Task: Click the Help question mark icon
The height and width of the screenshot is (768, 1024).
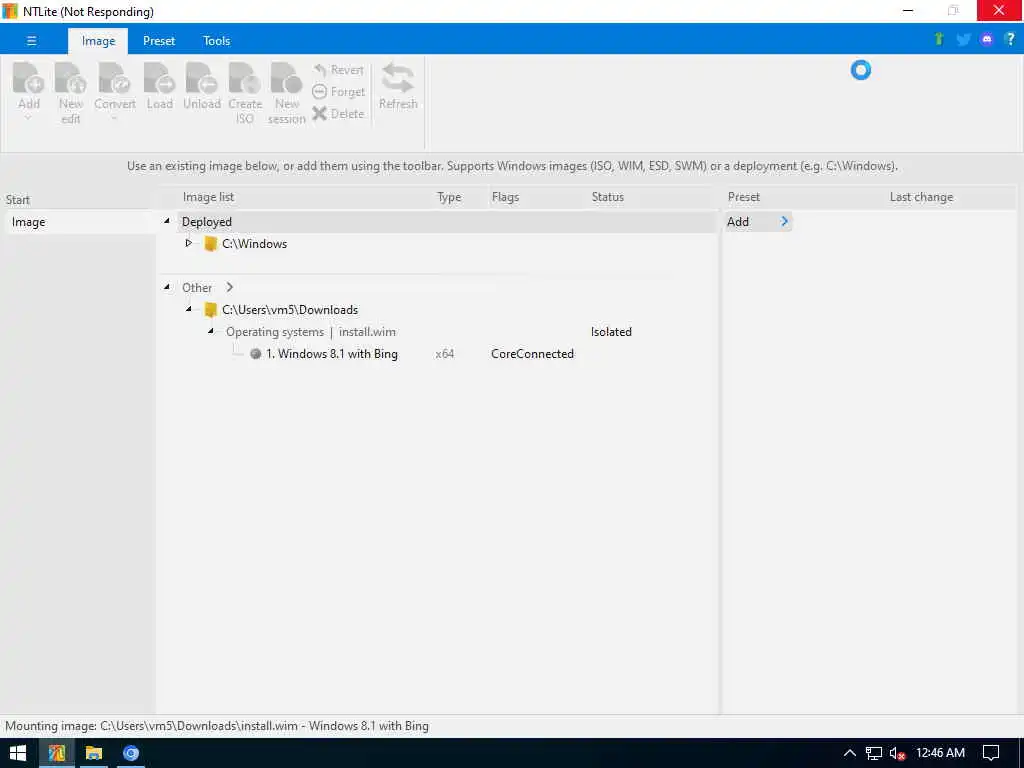Action: click(x=1010, y=39)
